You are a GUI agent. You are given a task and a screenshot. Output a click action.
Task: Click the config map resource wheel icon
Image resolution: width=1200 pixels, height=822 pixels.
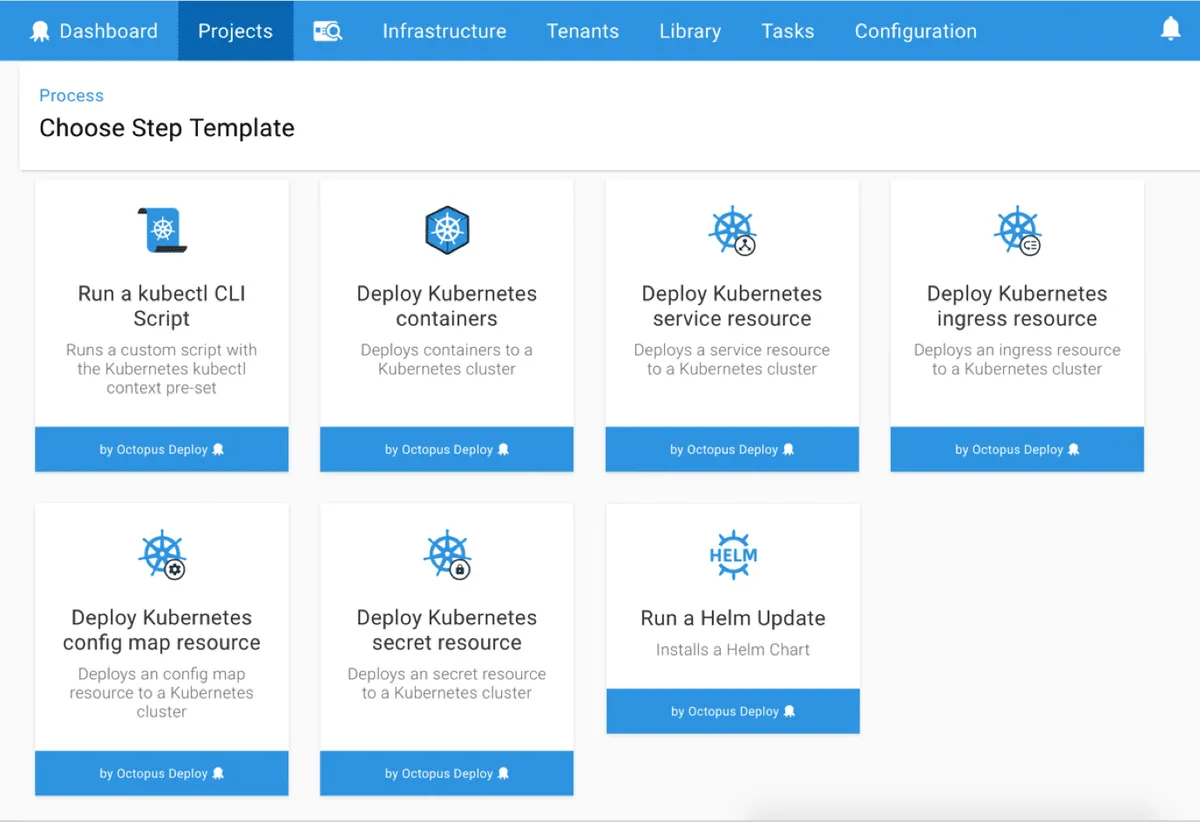pos(162,555)
